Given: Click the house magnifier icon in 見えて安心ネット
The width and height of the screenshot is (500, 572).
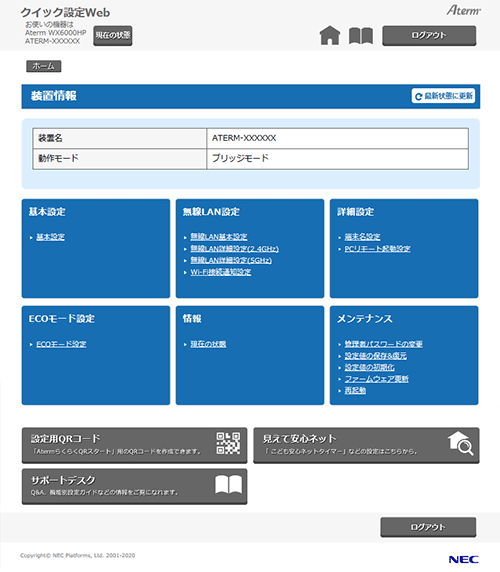Looking at the screenshot, I should point(460,443).
